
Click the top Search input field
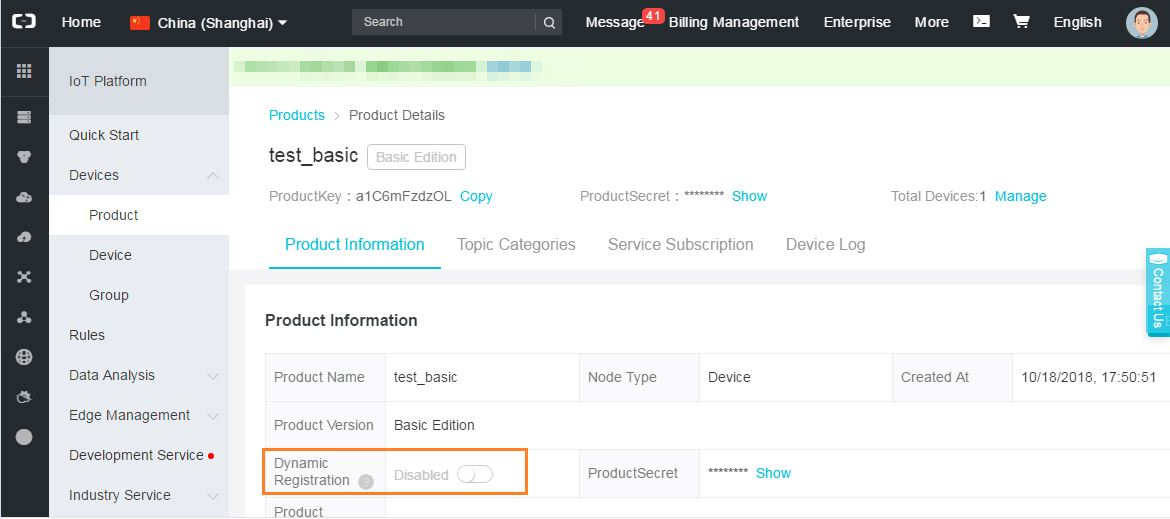tap(442, 22)
